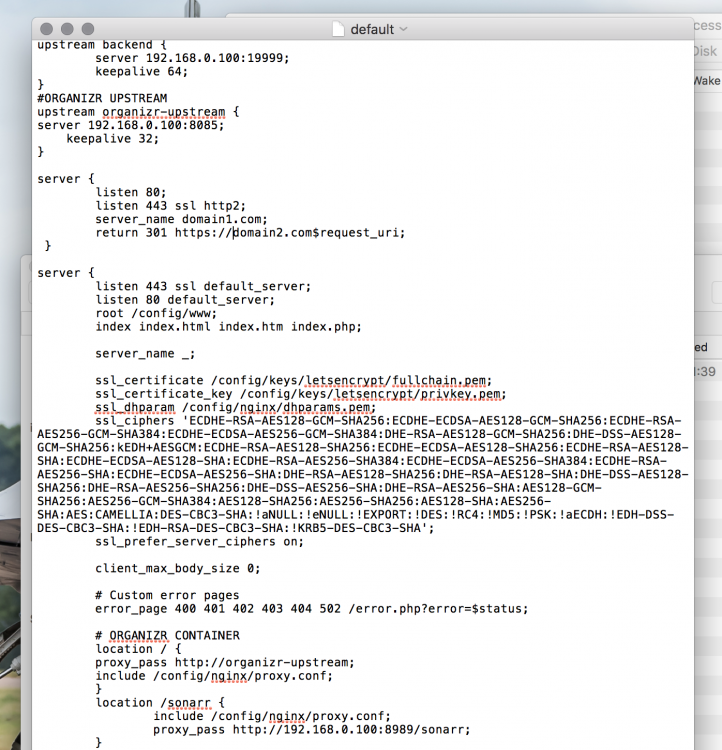Click the document proxy icon in title bar
This screenshot has width=722, height=750.
coord(338,29)
